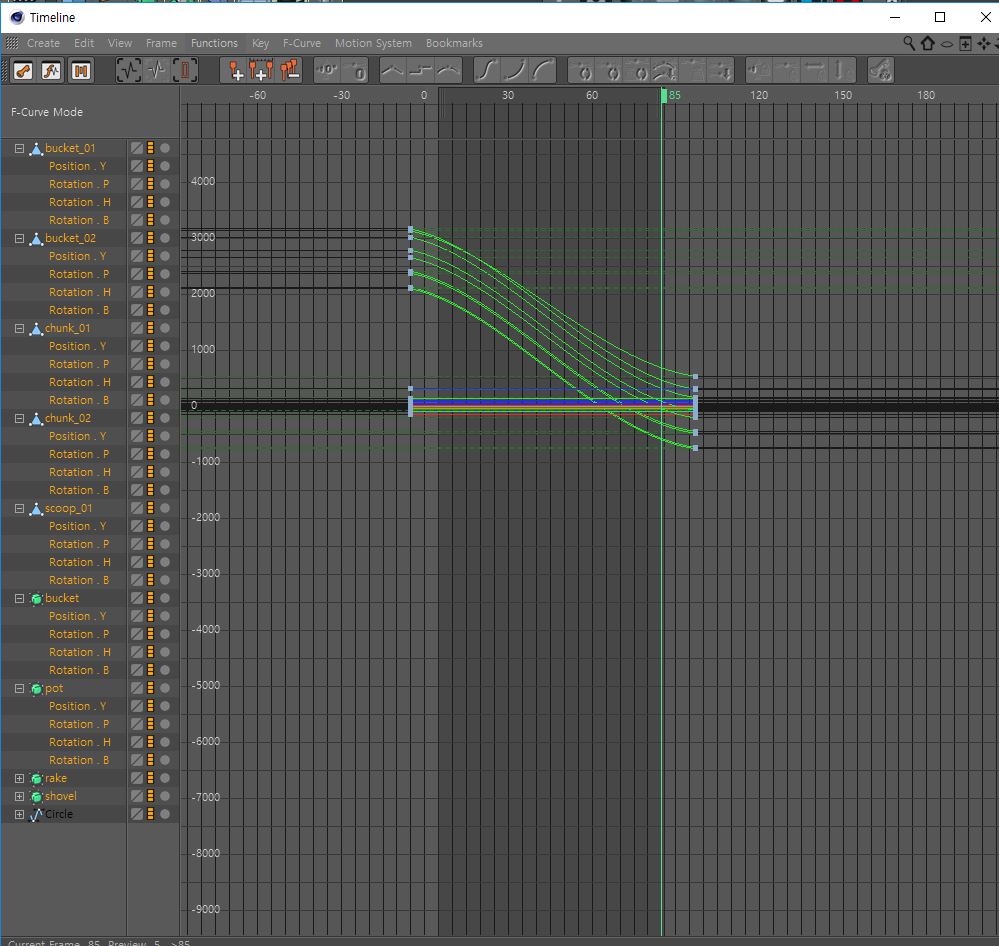Click frame 120 on the time ruler

(x=759, y=95)
